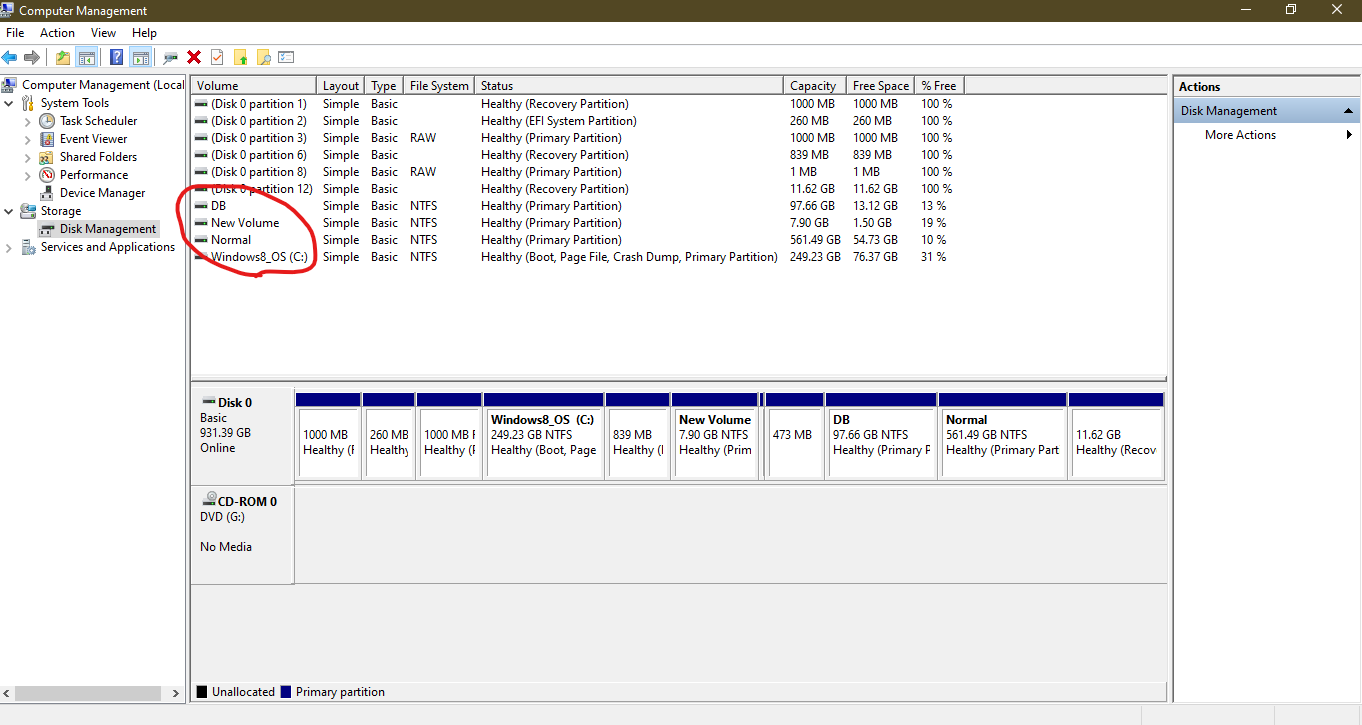The width and height of the screenshot is (1362, 725).
Task: Open the View menu
Action: (x=104, y=33)
